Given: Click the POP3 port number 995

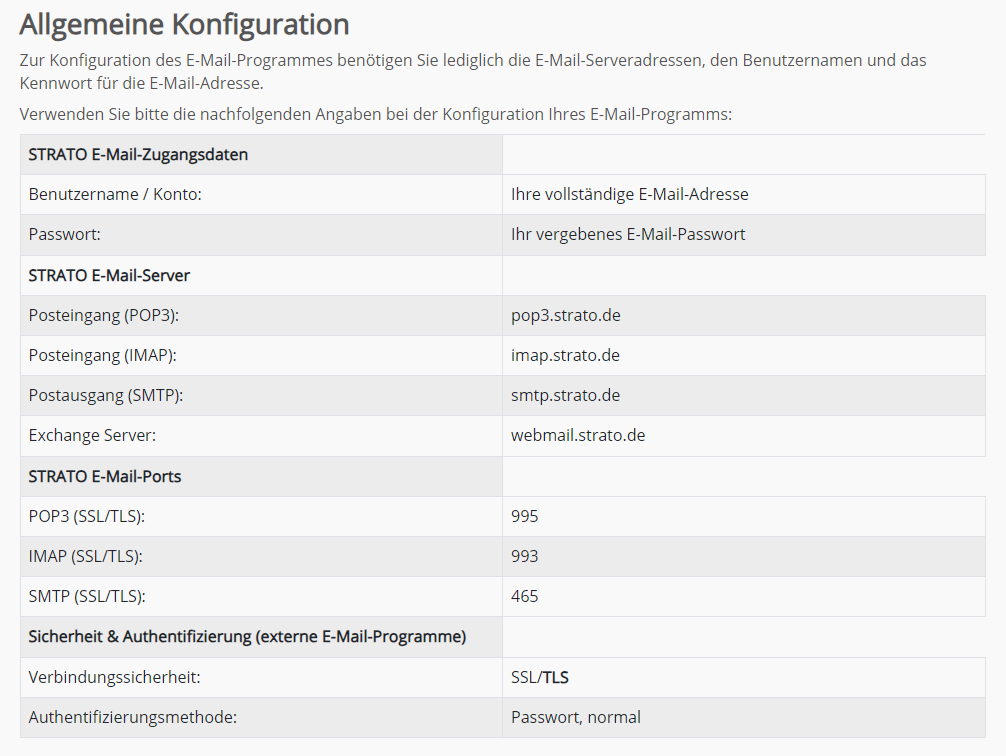Looking at the screenshot, I should (x=525, y=516).
